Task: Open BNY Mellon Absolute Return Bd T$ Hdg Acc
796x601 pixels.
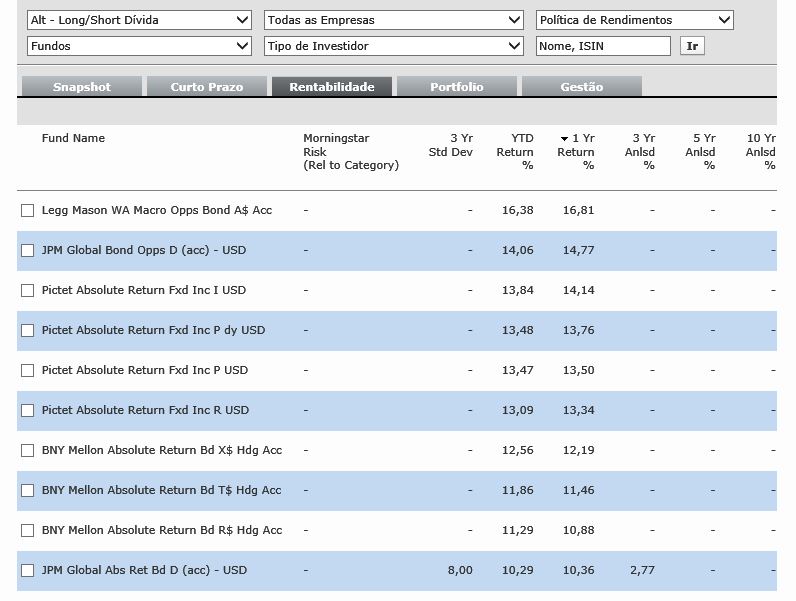Action: tap(161, 490)
